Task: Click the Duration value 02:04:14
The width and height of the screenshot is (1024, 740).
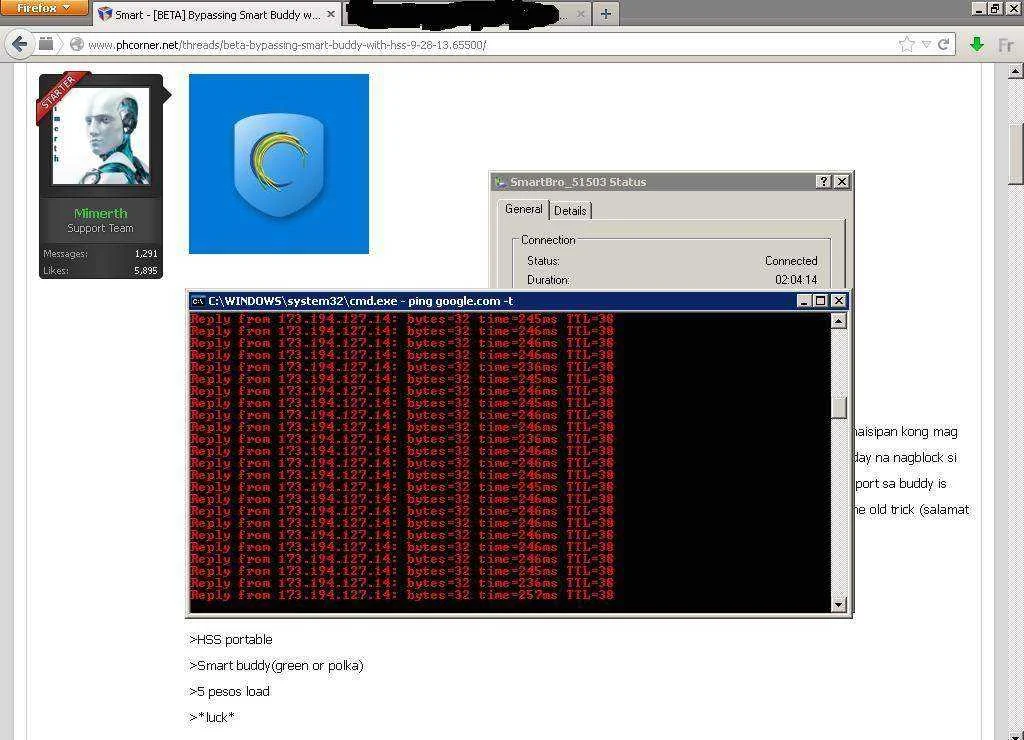Action: (x=796, y=280)
